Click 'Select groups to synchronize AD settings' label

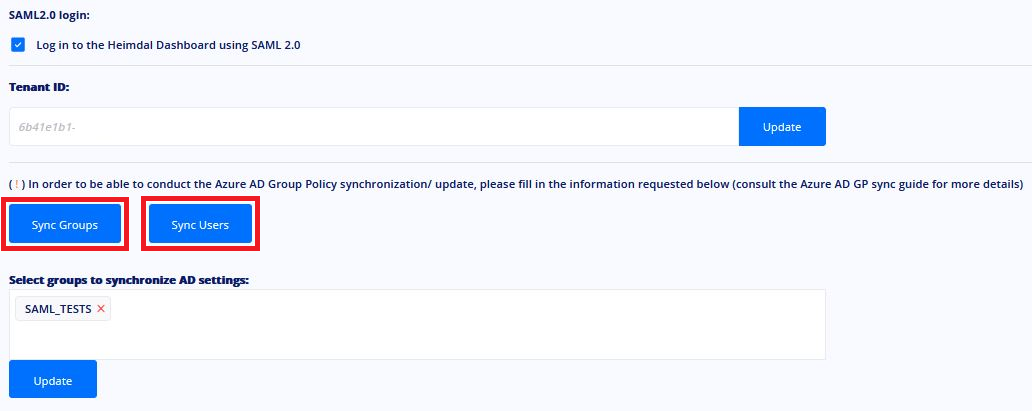click(x=129, y=280)
